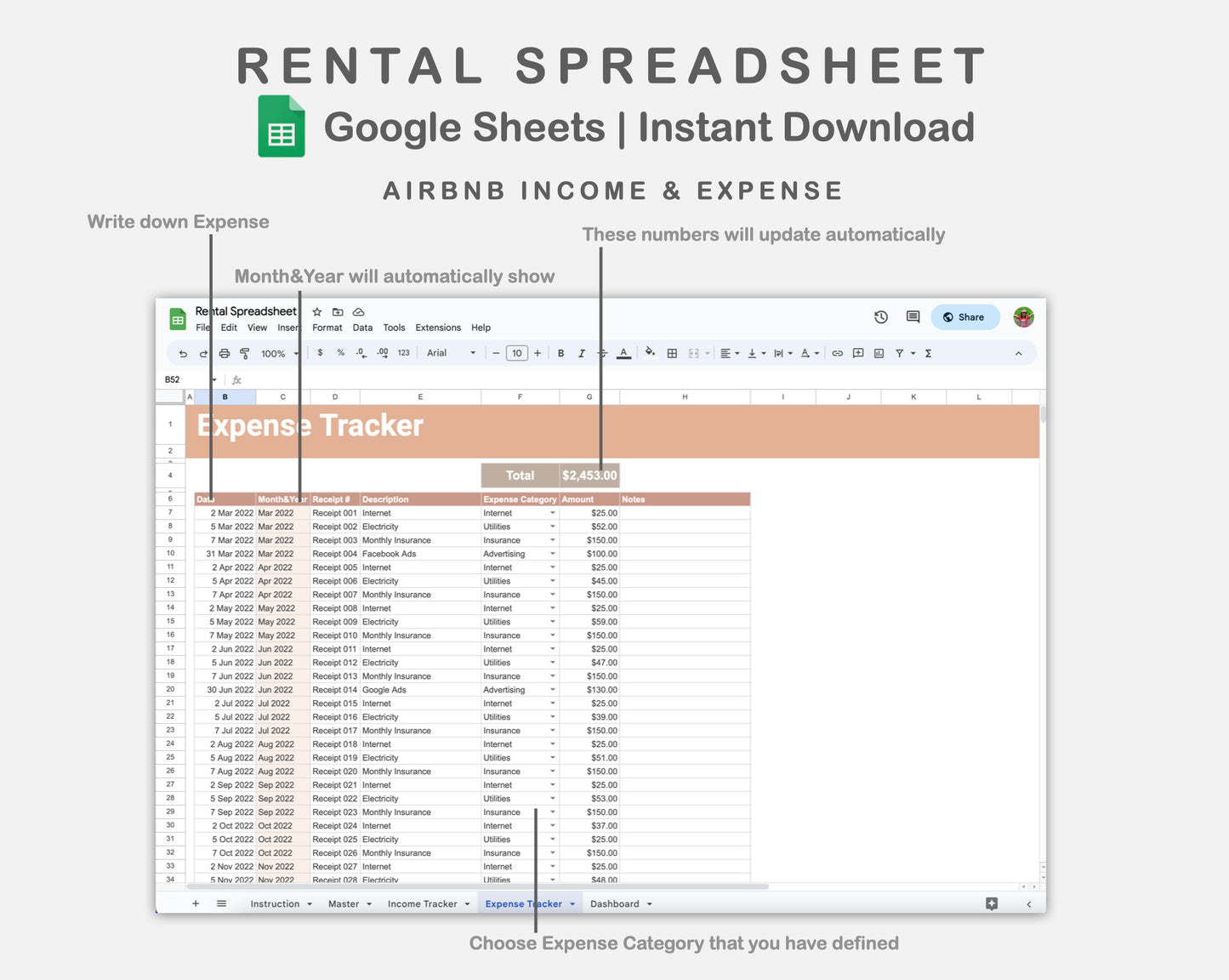Click the Insert link icon
The height and width of the screenshot is (980, 1229).
[837, 352]
